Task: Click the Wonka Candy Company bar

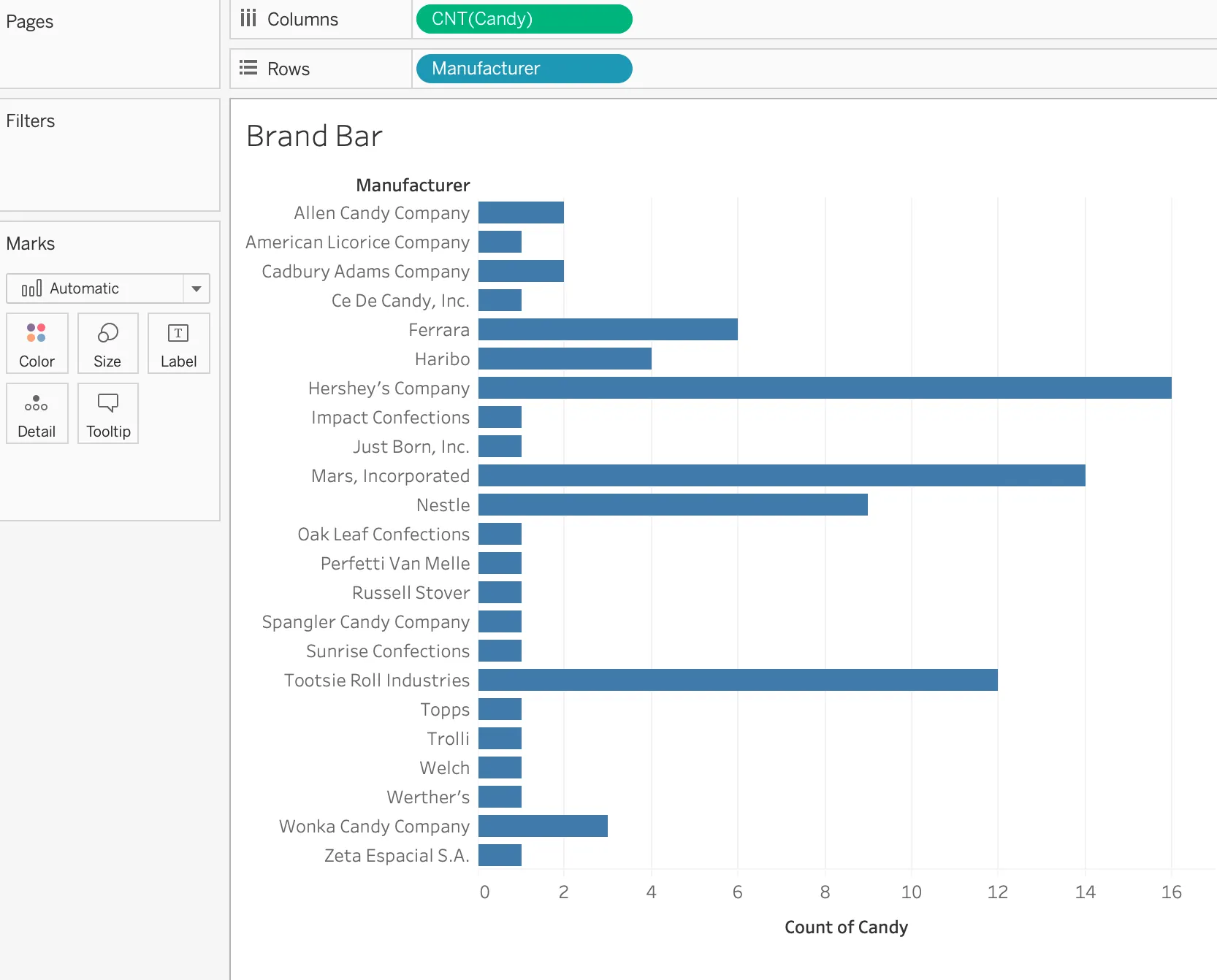Action: (542, 826)
